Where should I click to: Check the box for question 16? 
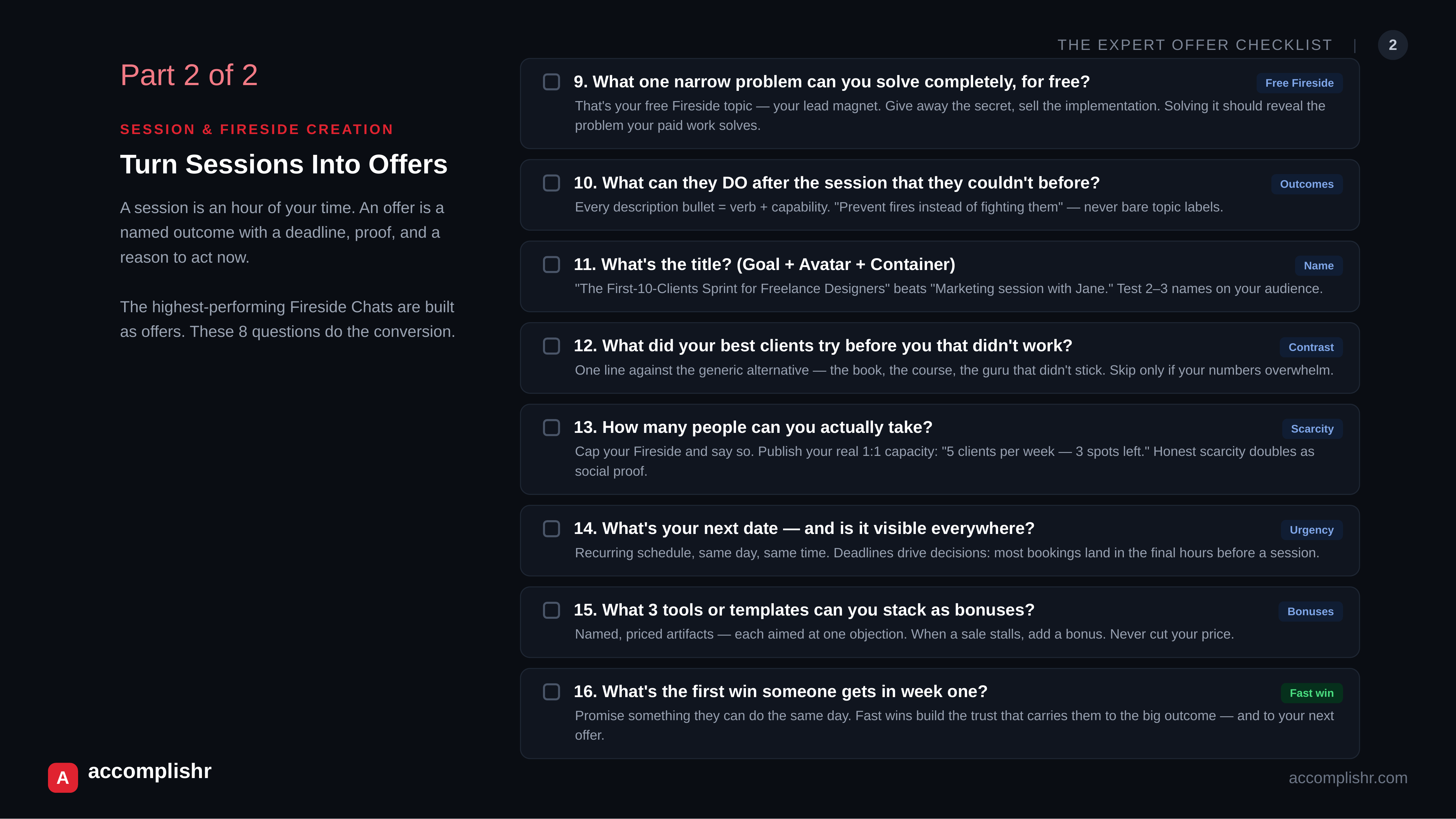(x=551, y=692)
